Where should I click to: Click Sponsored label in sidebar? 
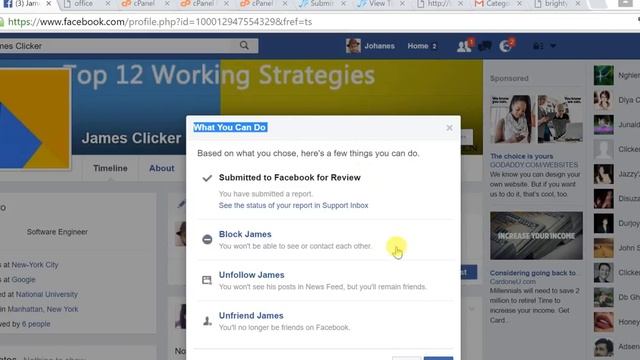(x=509, y=78)
